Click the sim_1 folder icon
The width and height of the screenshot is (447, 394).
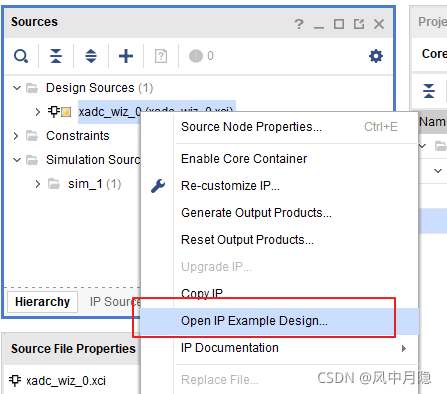54,184
